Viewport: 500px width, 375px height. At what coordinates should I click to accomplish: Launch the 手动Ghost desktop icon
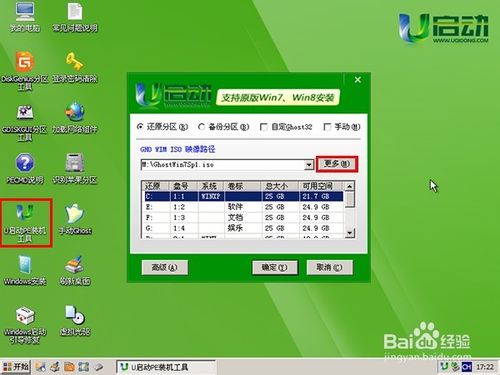[x=75, y=219]
